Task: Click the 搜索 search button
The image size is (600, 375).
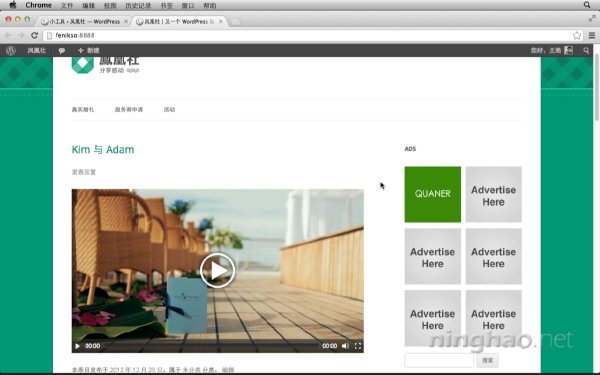Action: (488, 360)
